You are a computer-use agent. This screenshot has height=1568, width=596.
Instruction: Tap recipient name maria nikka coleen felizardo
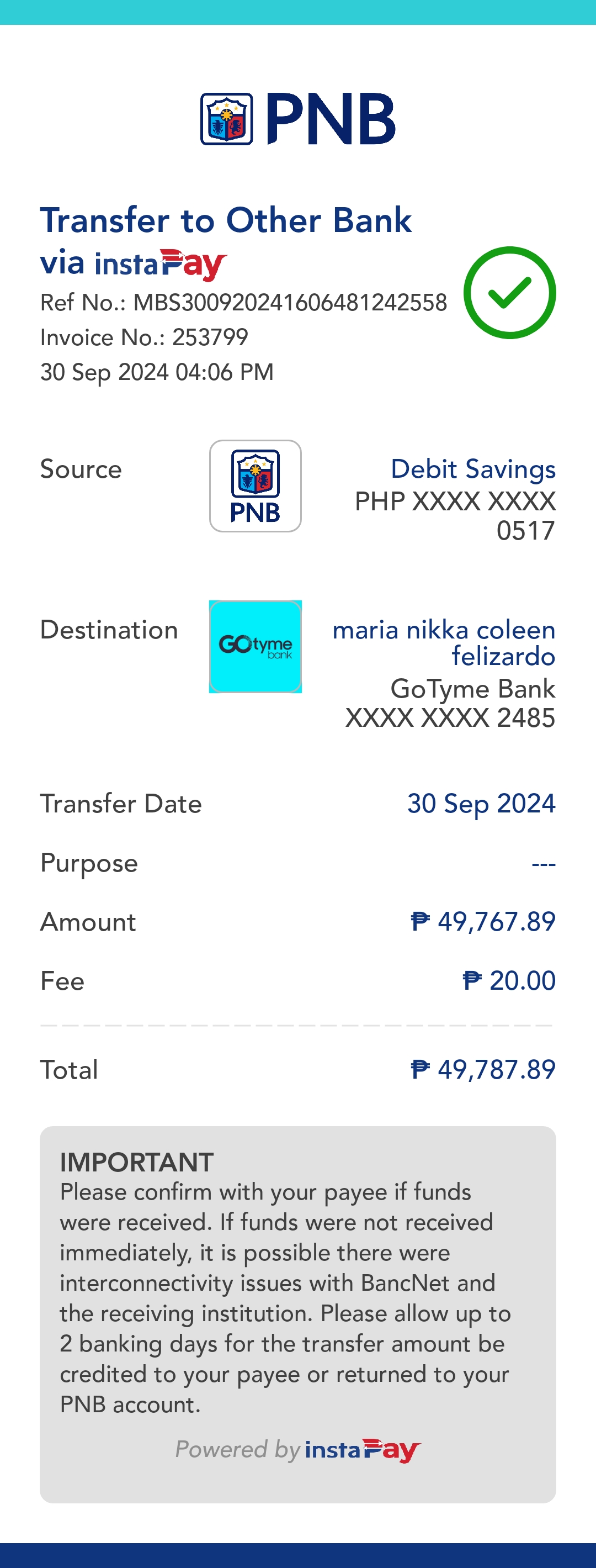click(444, 643)
